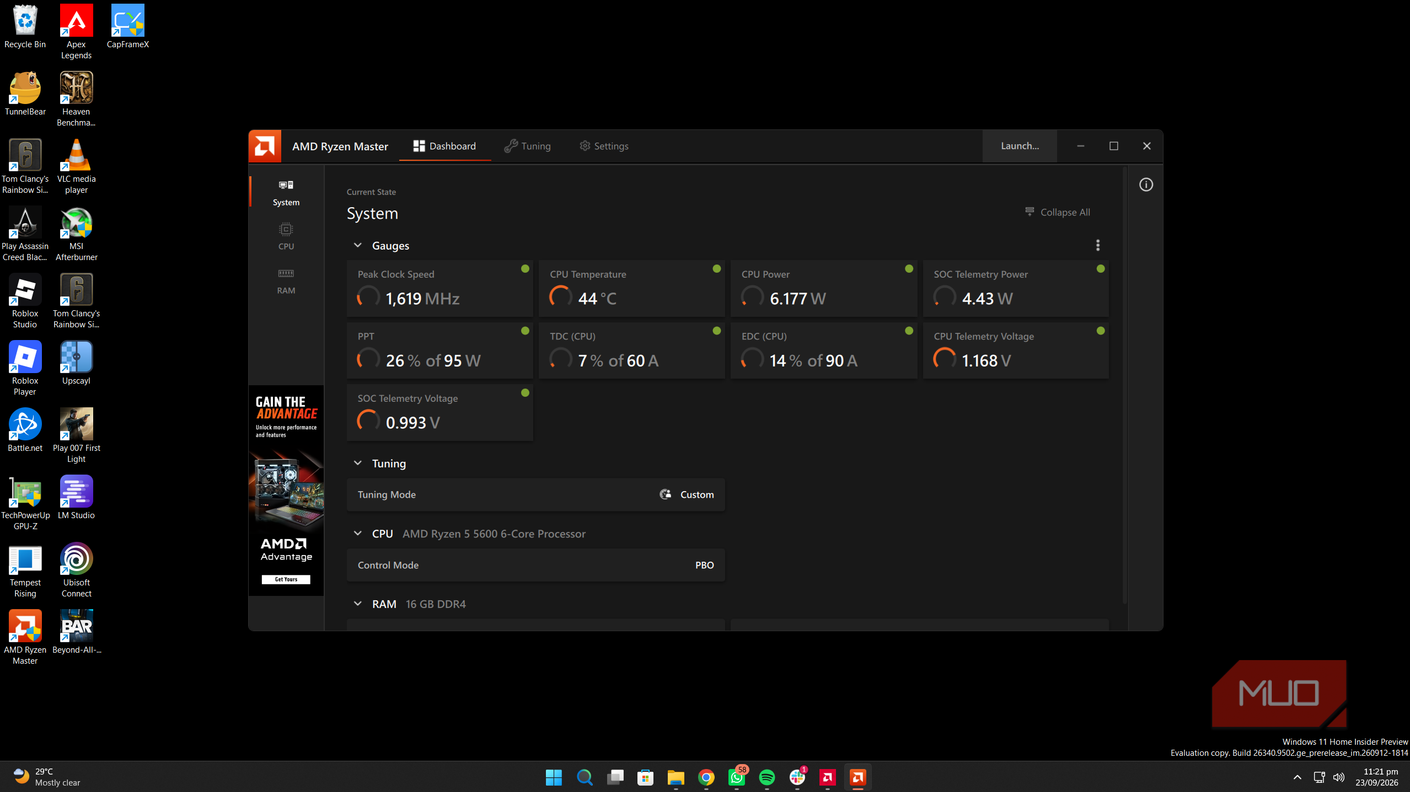Screen dimensions: 1410x792
Task: Open the MSI Afterburner desktop shortcut
Action: [x=76, y=235]
